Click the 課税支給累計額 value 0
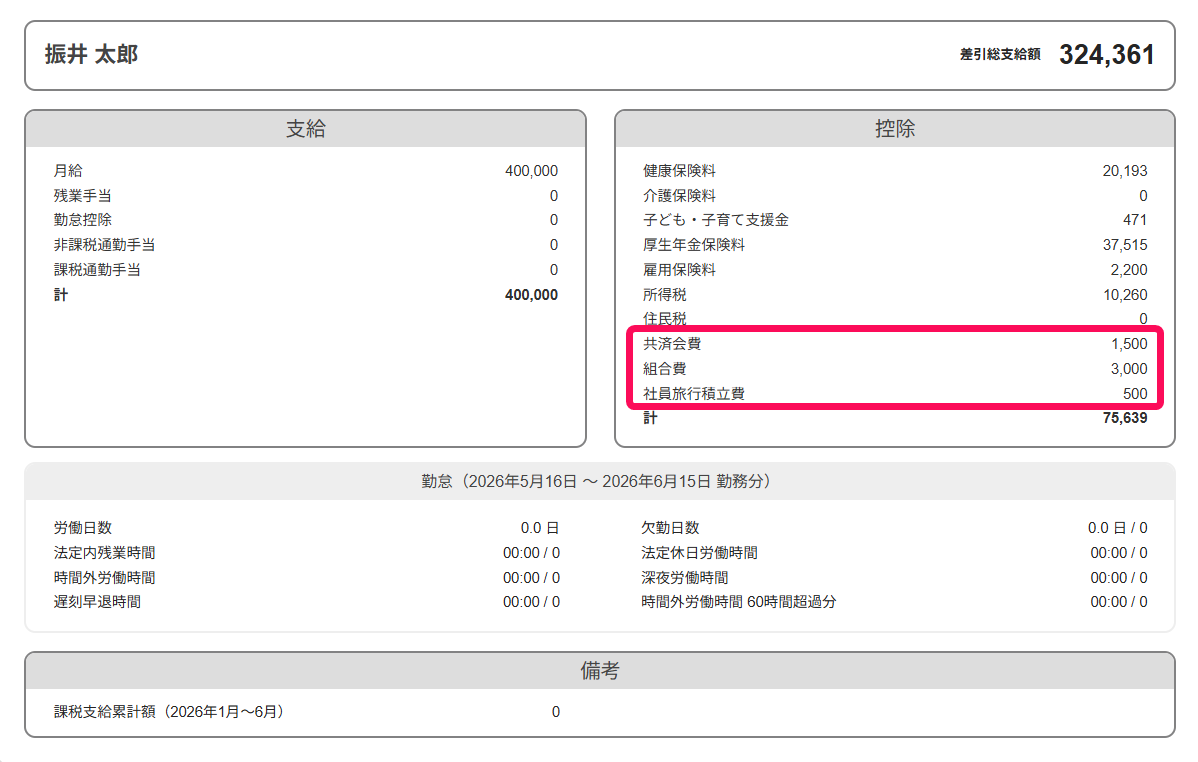Viewport: 1198px width, 762px height. tap(555, 712)
